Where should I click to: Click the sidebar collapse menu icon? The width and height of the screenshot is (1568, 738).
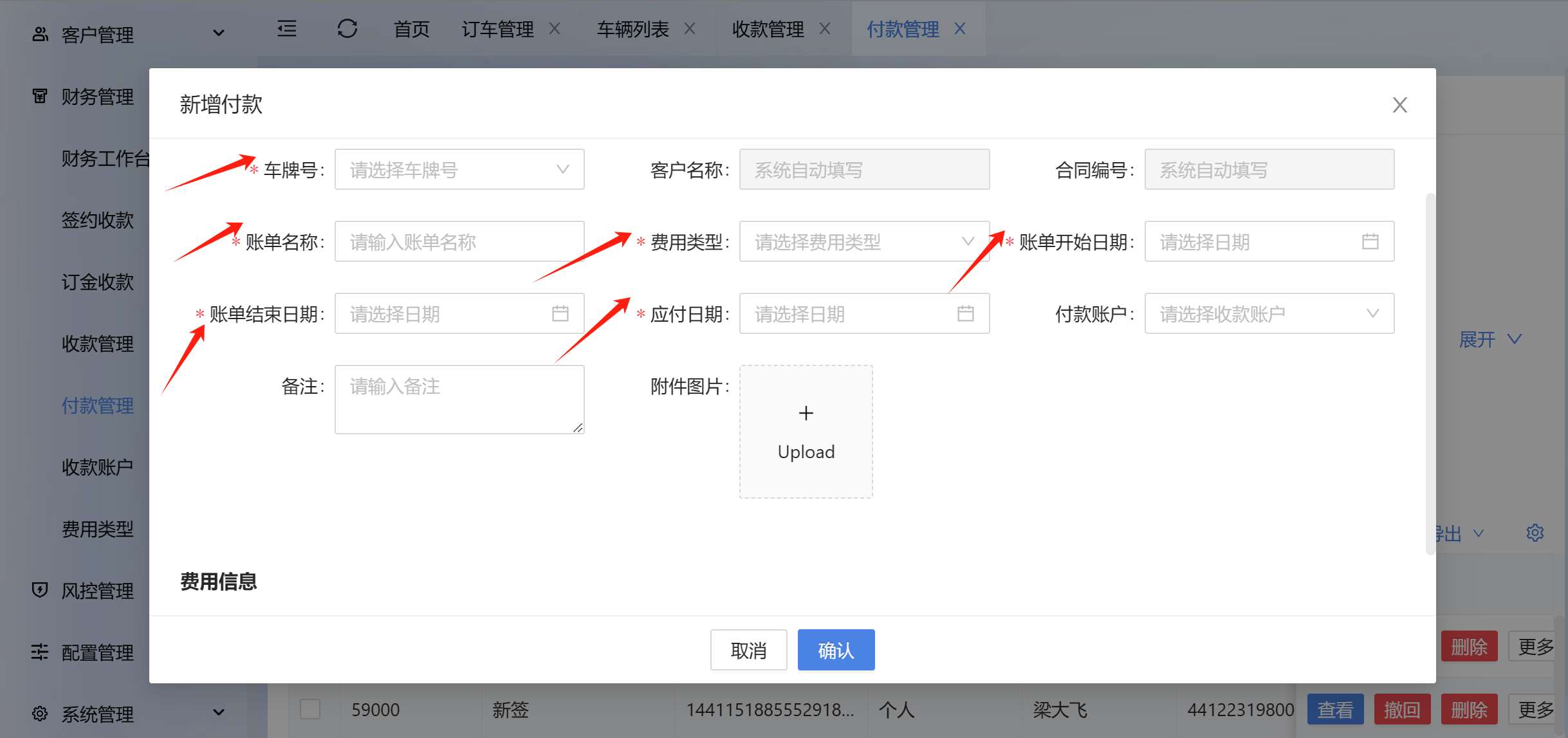coord(287,29)
